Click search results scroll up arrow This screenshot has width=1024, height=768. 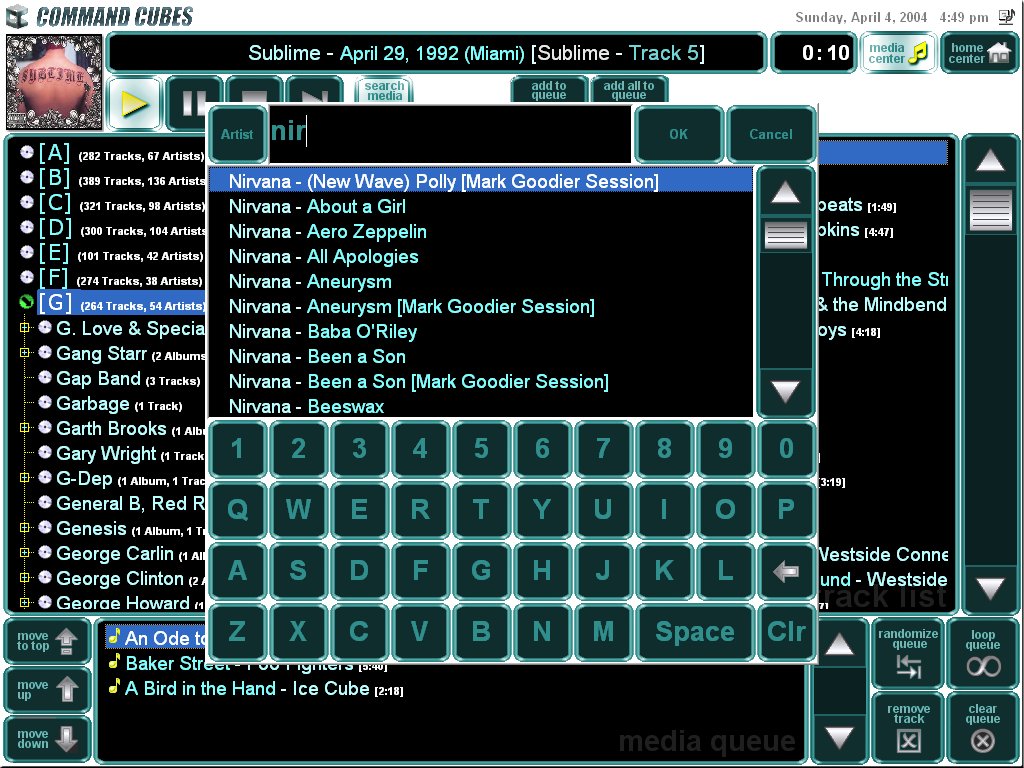pos(786,193)
